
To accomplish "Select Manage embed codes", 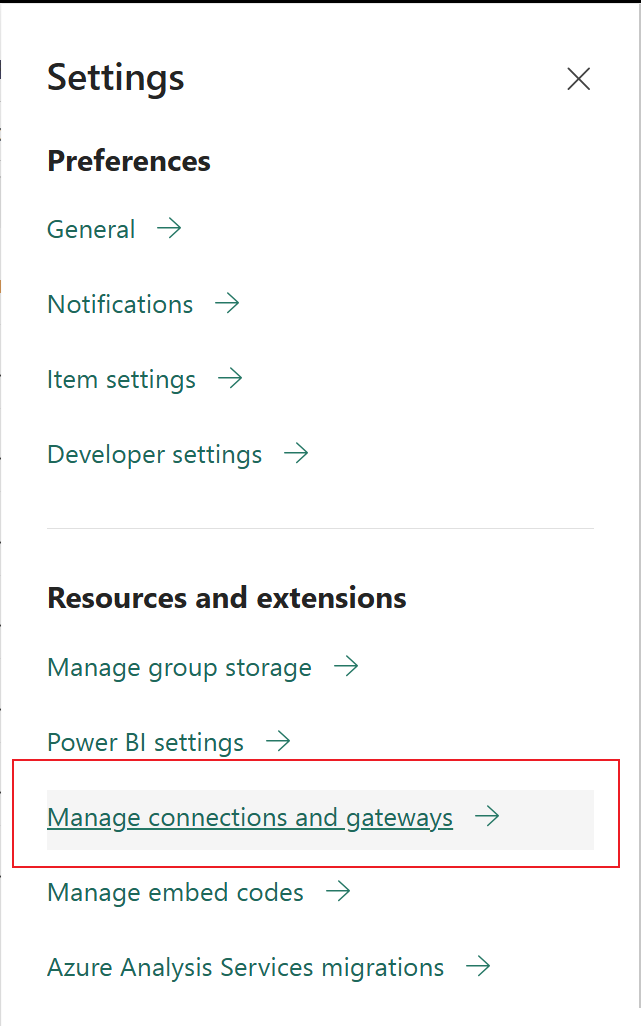I will [x=175, y=892].
